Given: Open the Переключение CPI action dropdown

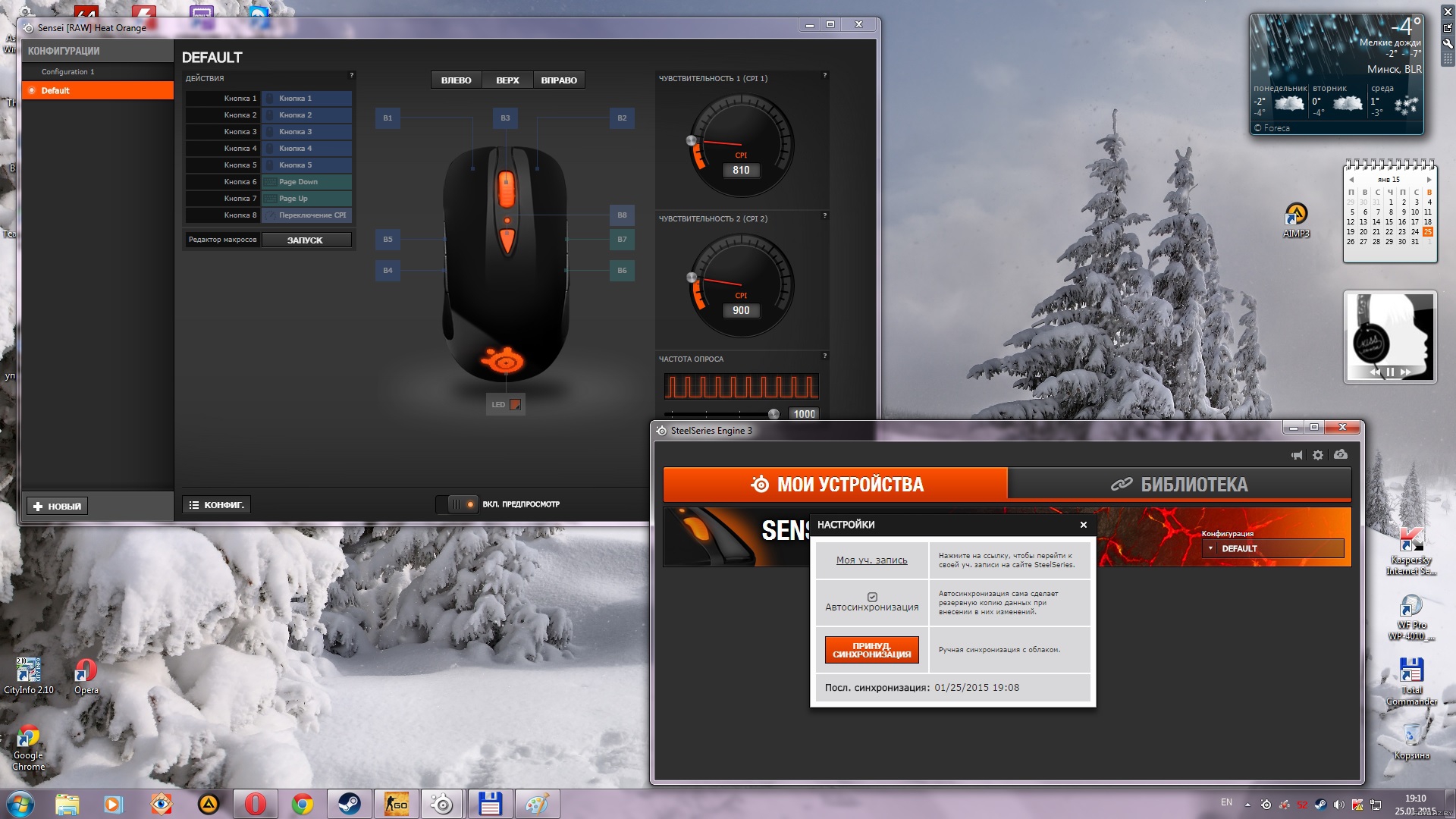Looking at the screenshot, I should click(x=306, y=215).
